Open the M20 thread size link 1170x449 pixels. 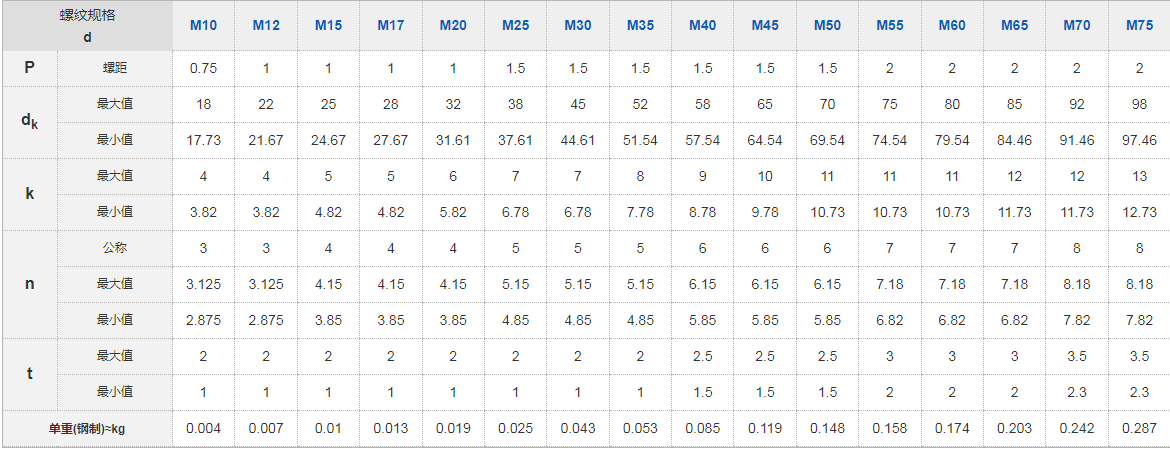453,25
